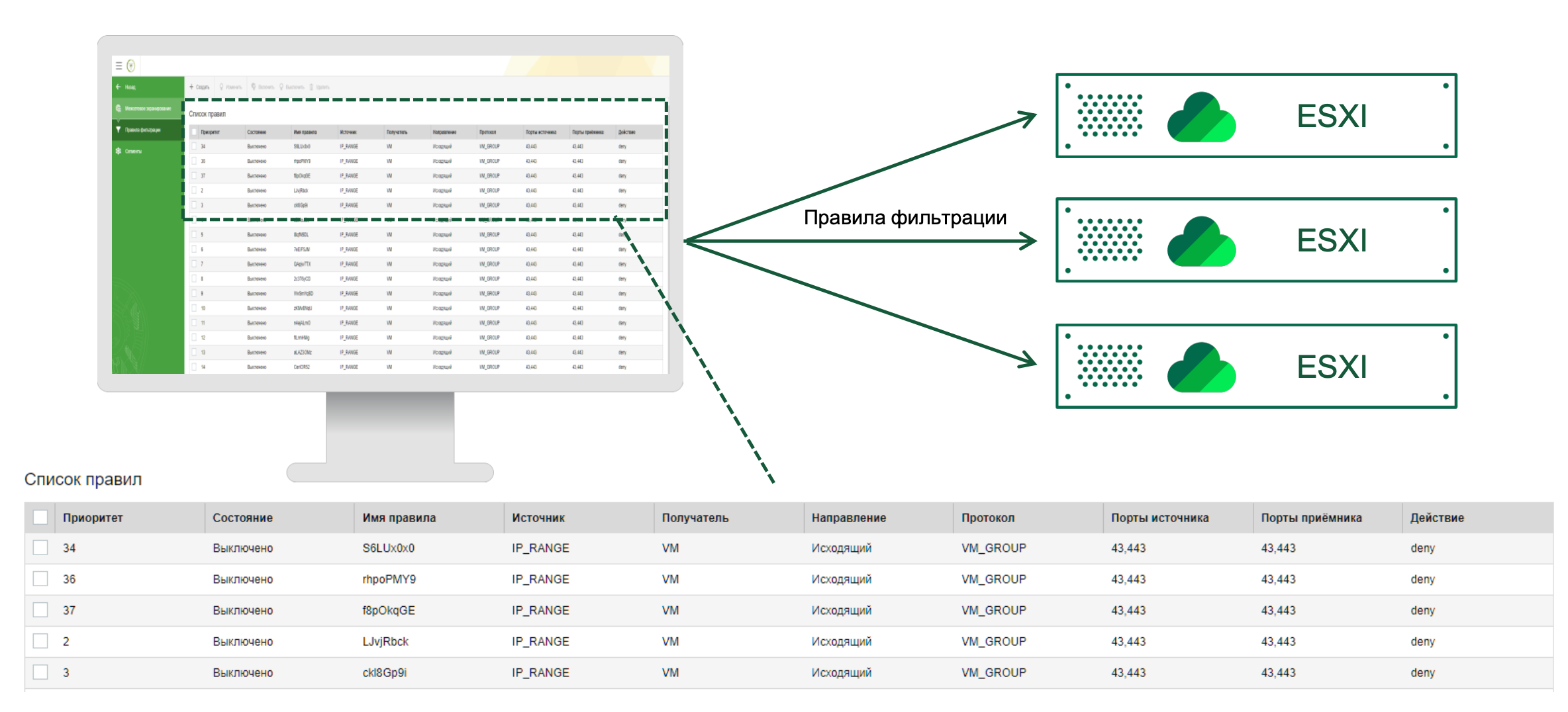This screenshot has width=1568, height=712.
Task: Click the Список правил heading above the enlarged table
Action: (x=83, y=479)
